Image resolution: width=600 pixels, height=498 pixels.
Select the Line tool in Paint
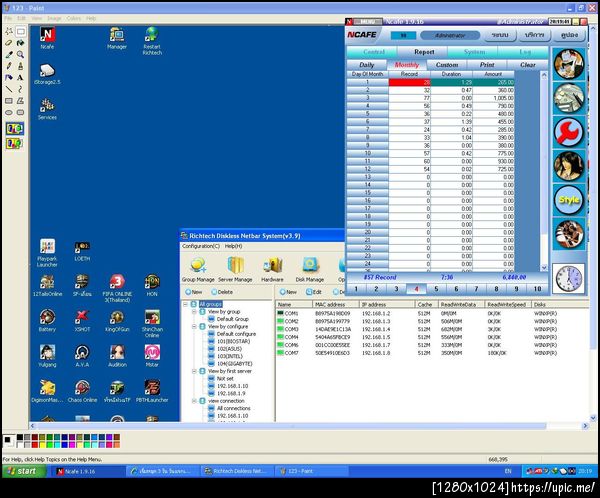(x=9, y=89)
